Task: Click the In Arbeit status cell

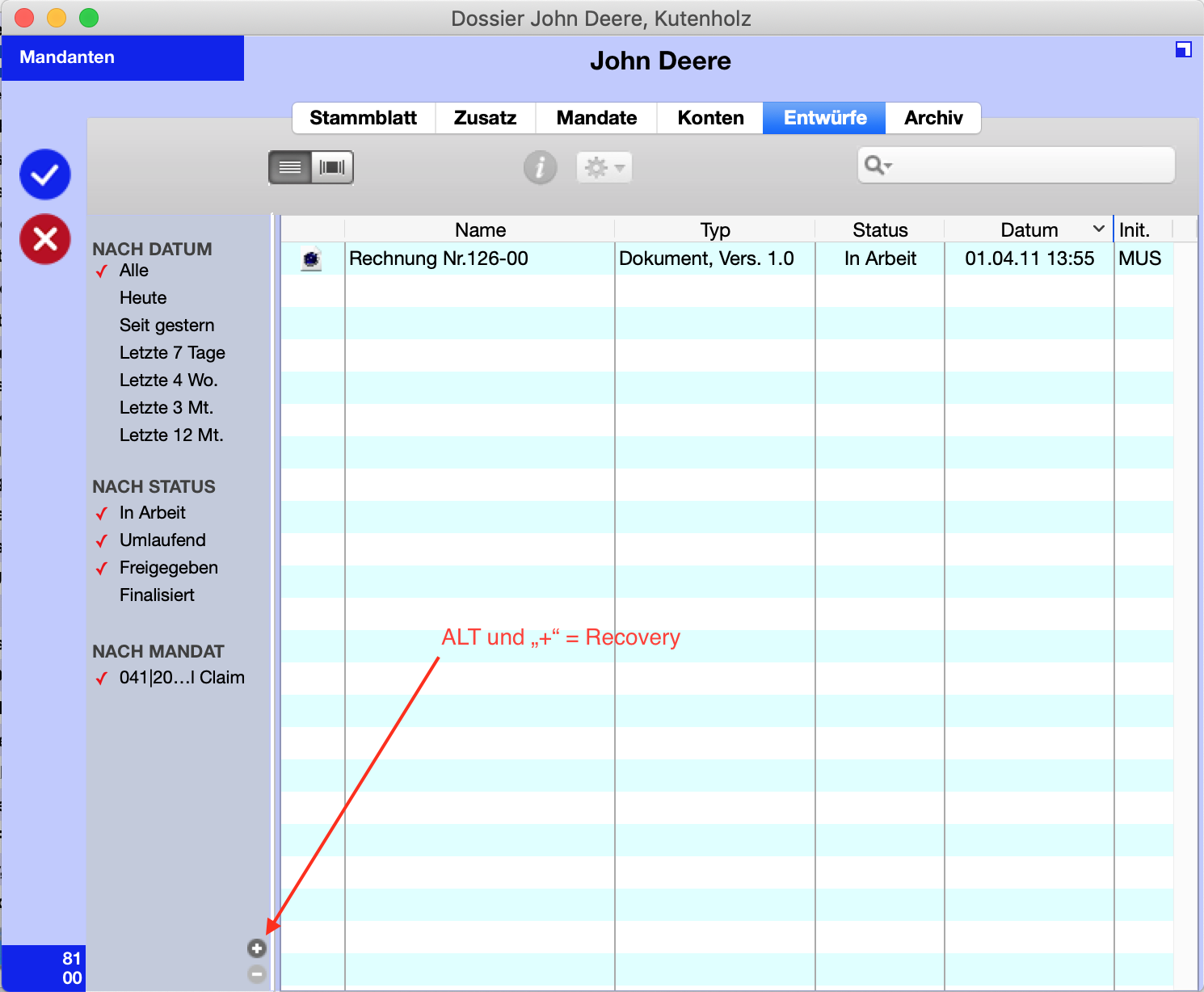Action: coord(880,259)
